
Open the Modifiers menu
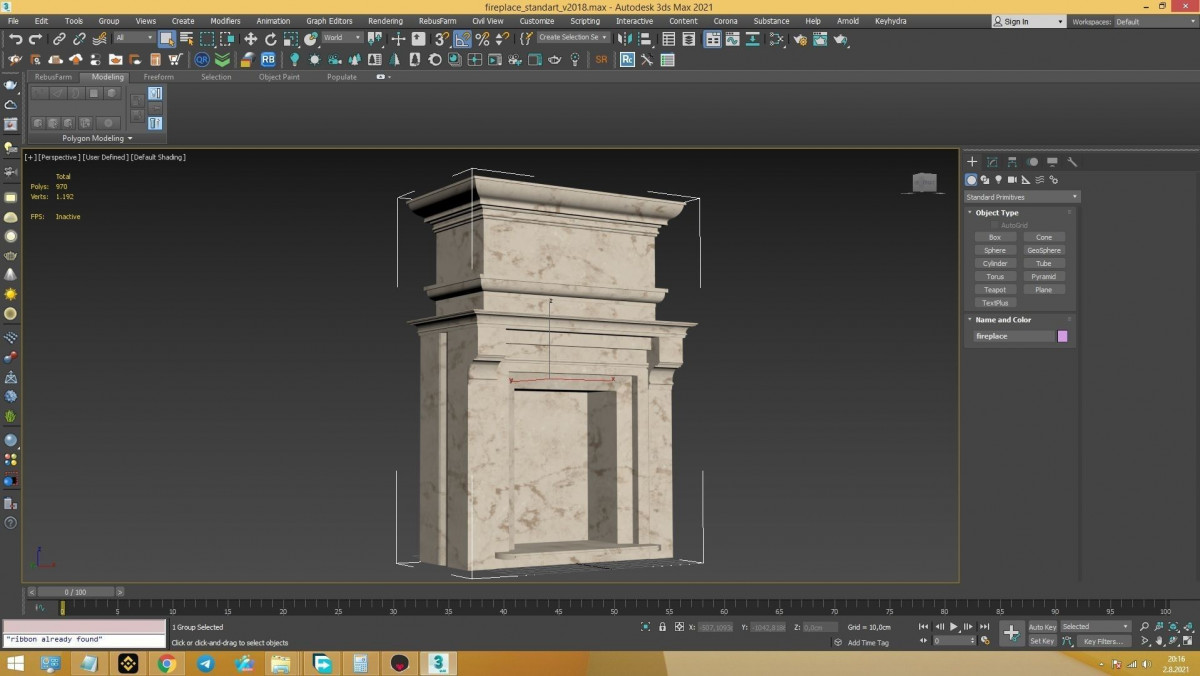point(225,21)
